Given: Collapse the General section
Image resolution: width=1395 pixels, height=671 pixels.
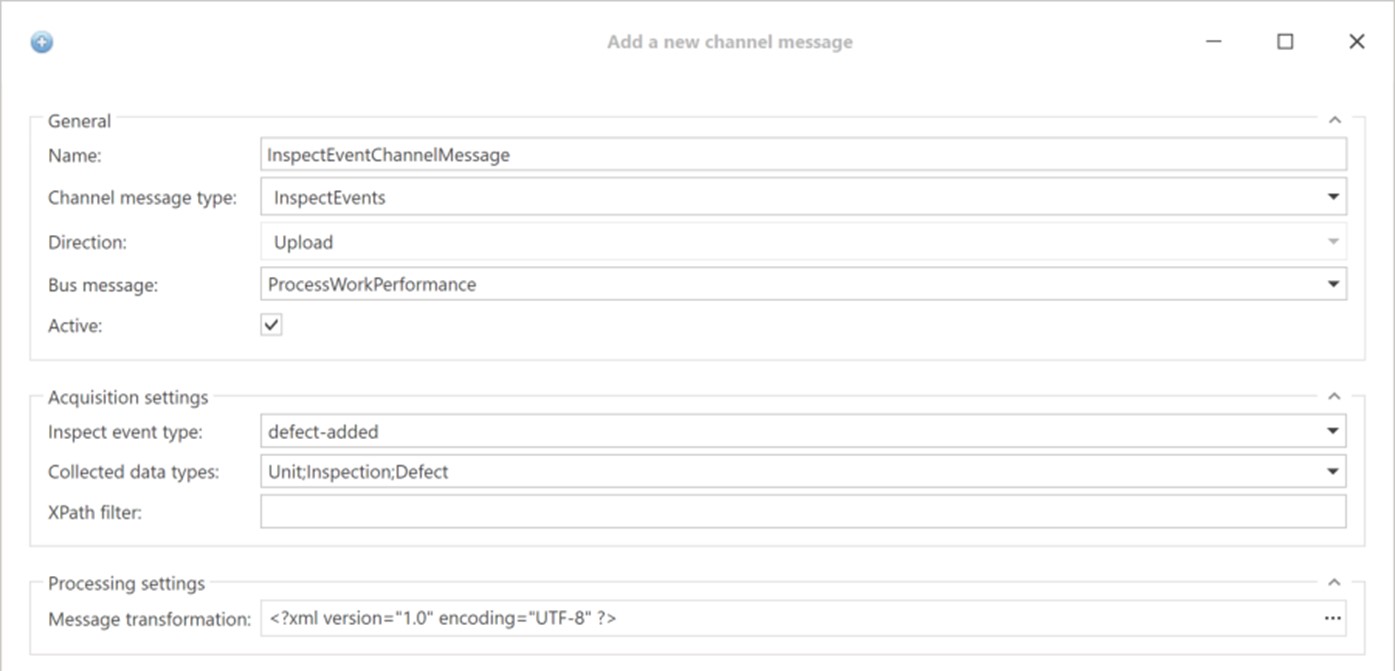Looking at the screenshot, I should [x=1334, y=118].
